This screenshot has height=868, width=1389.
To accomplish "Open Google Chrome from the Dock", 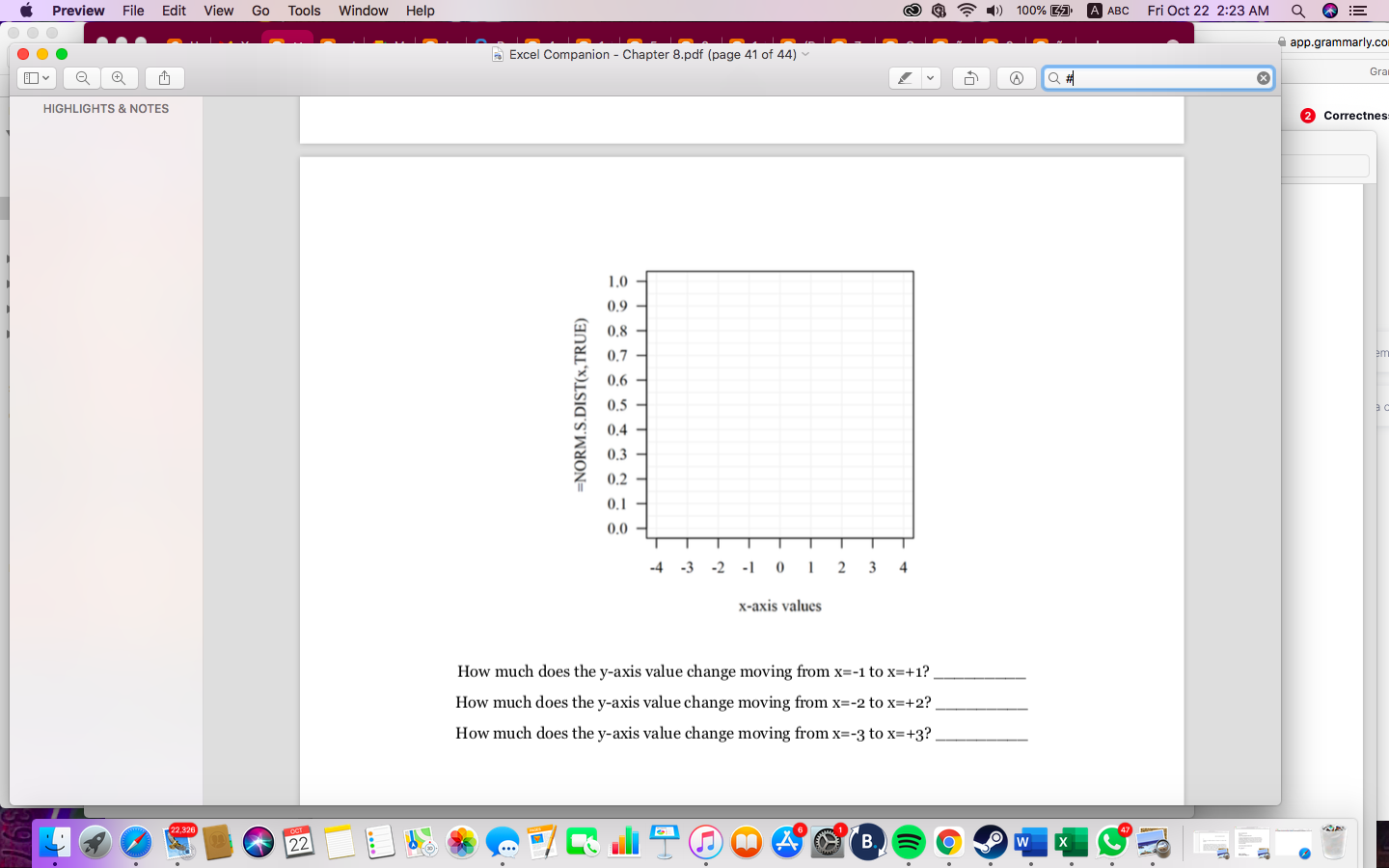I will click(949, 842).
